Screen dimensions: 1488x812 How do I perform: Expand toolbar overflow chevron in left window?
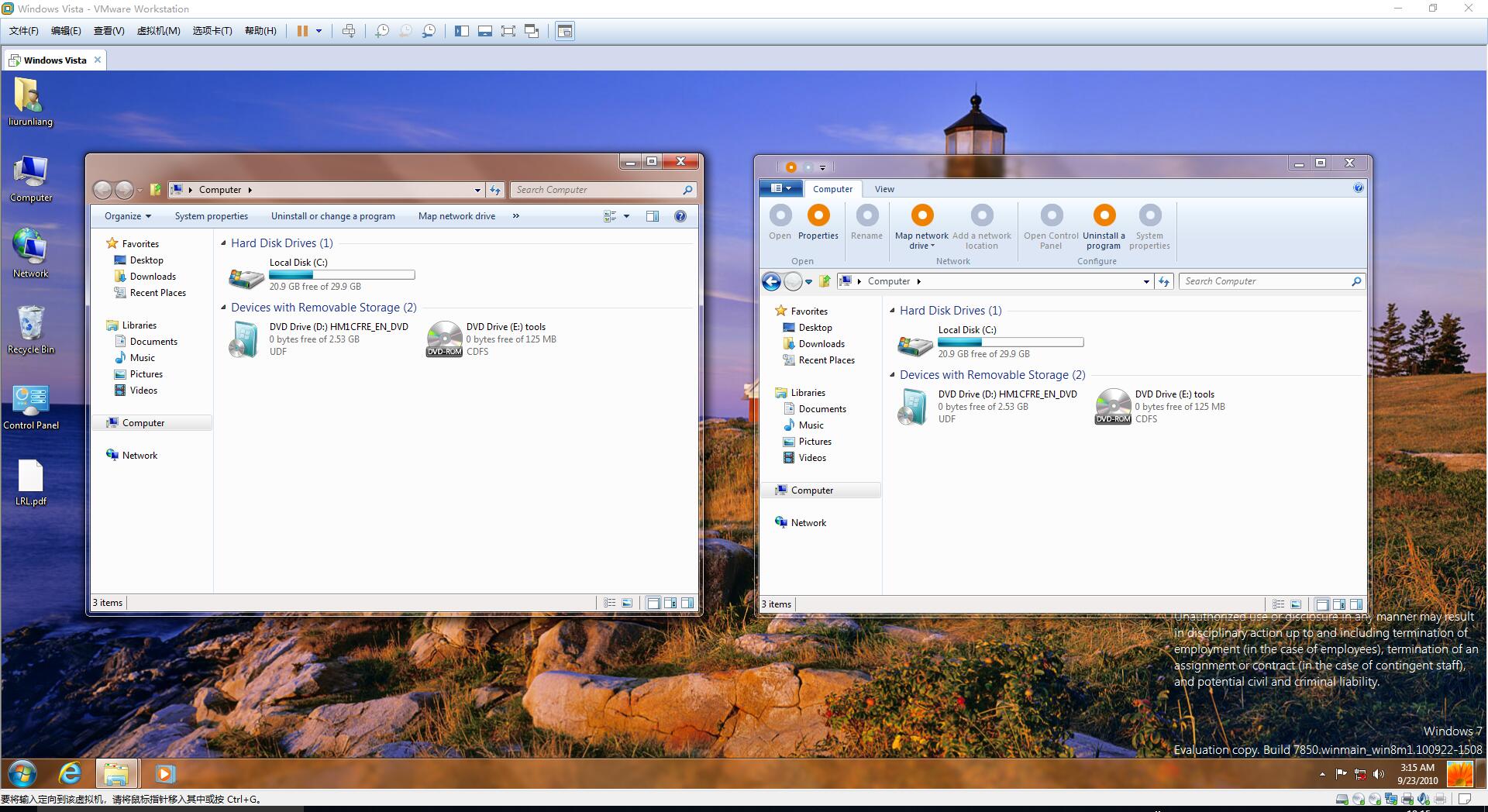point(516,216)
